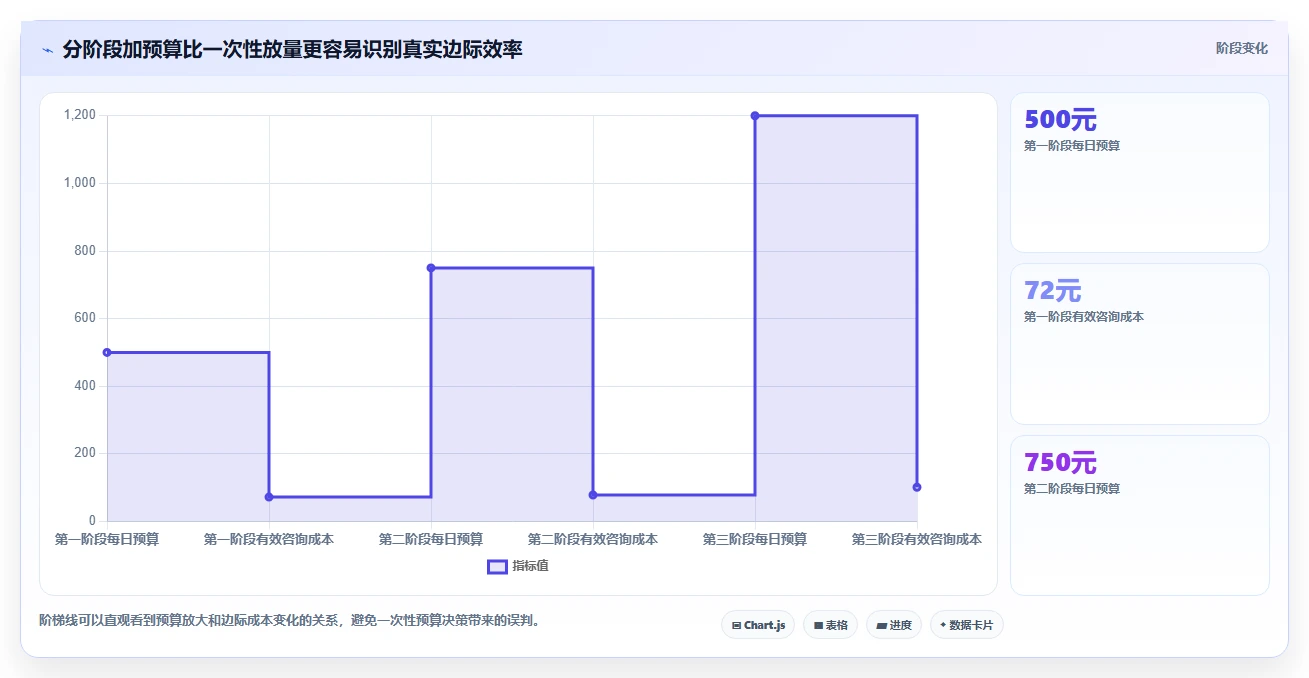Click the low data point for 第一阶段有效咨询成本
1309x678 pixels.
point(269,497)
